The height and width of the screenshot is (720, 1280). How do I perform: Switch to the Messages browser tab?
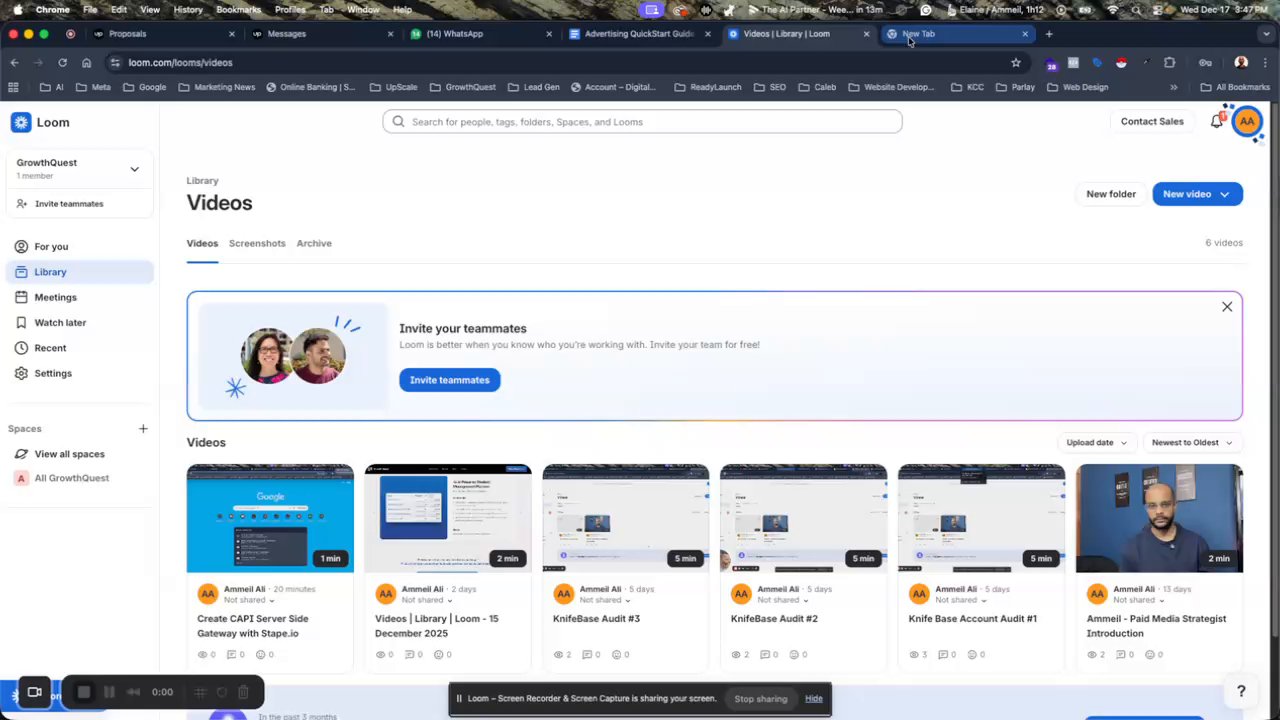[321, 34]
